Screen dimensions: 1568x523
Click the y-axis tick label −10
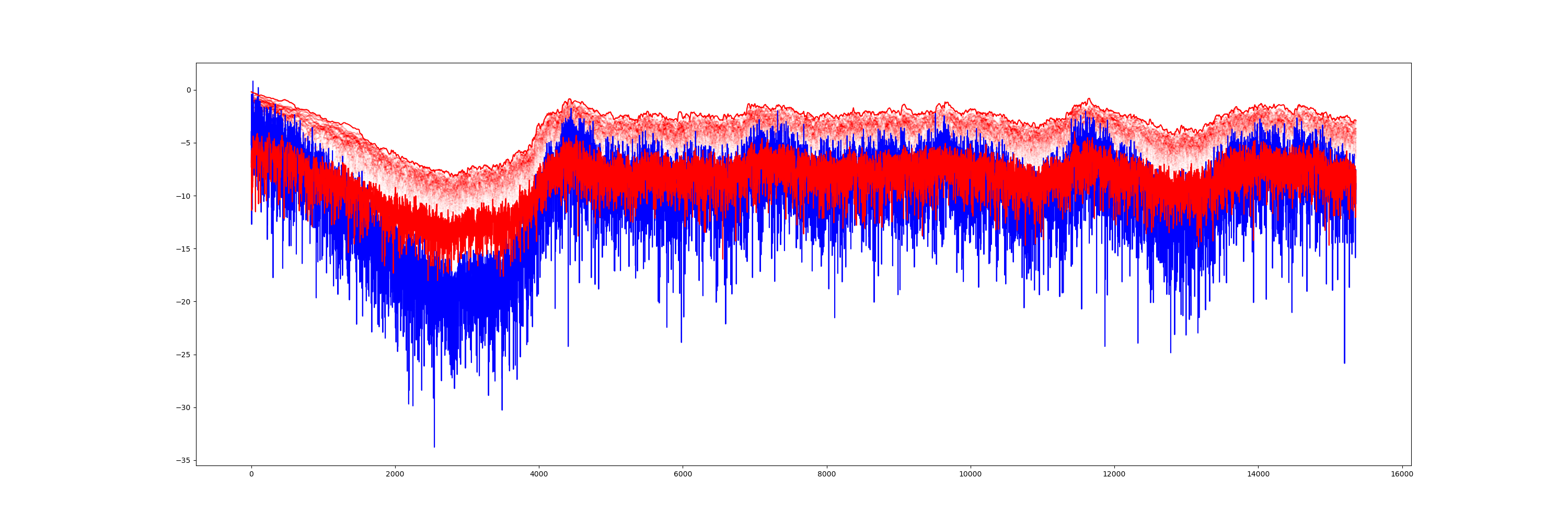[183, 196]
